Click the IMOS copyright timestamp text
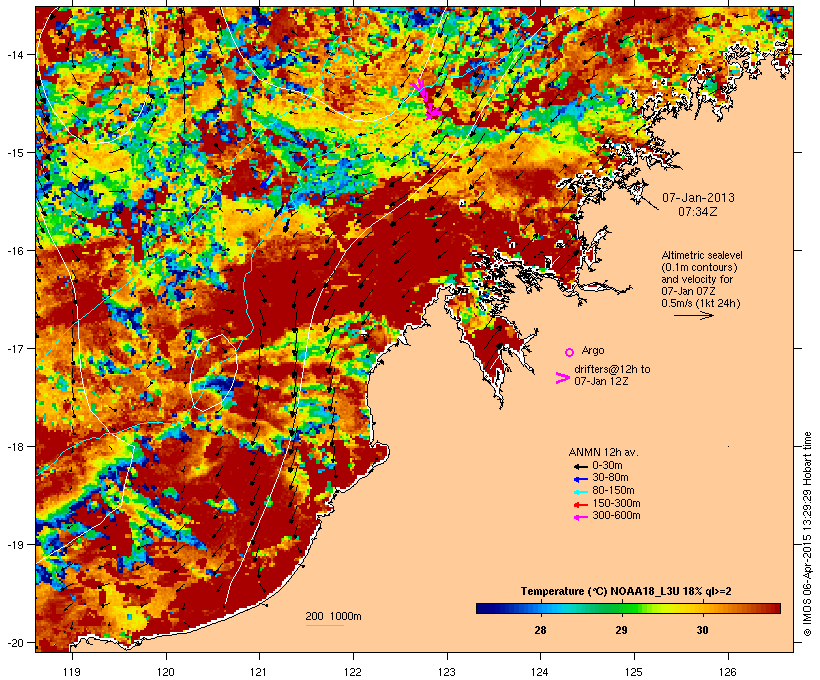The height and width of the screenshot is (680, 820). click(x=807, y=534)
